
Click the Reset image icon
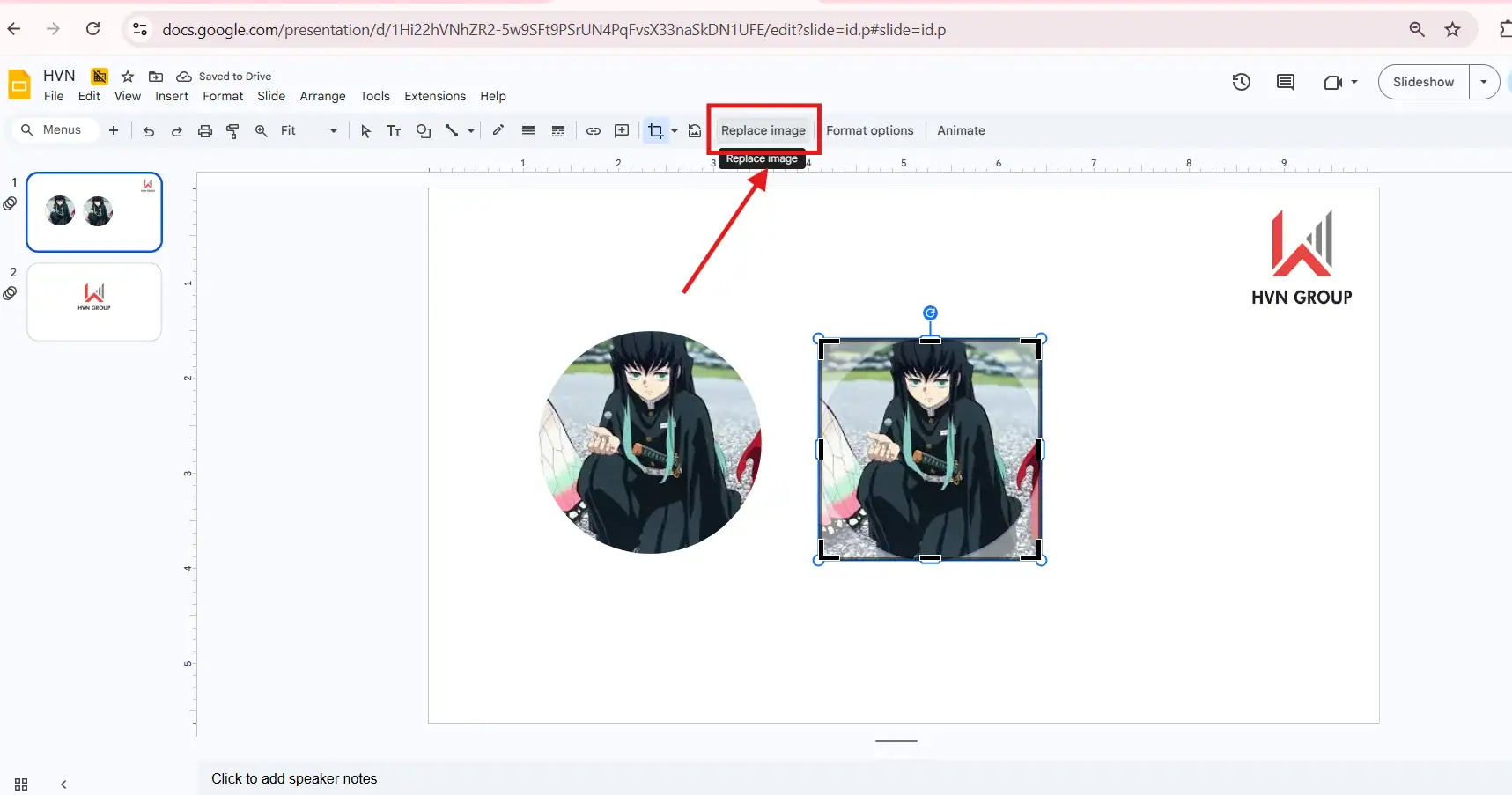(x=695, y=131)
